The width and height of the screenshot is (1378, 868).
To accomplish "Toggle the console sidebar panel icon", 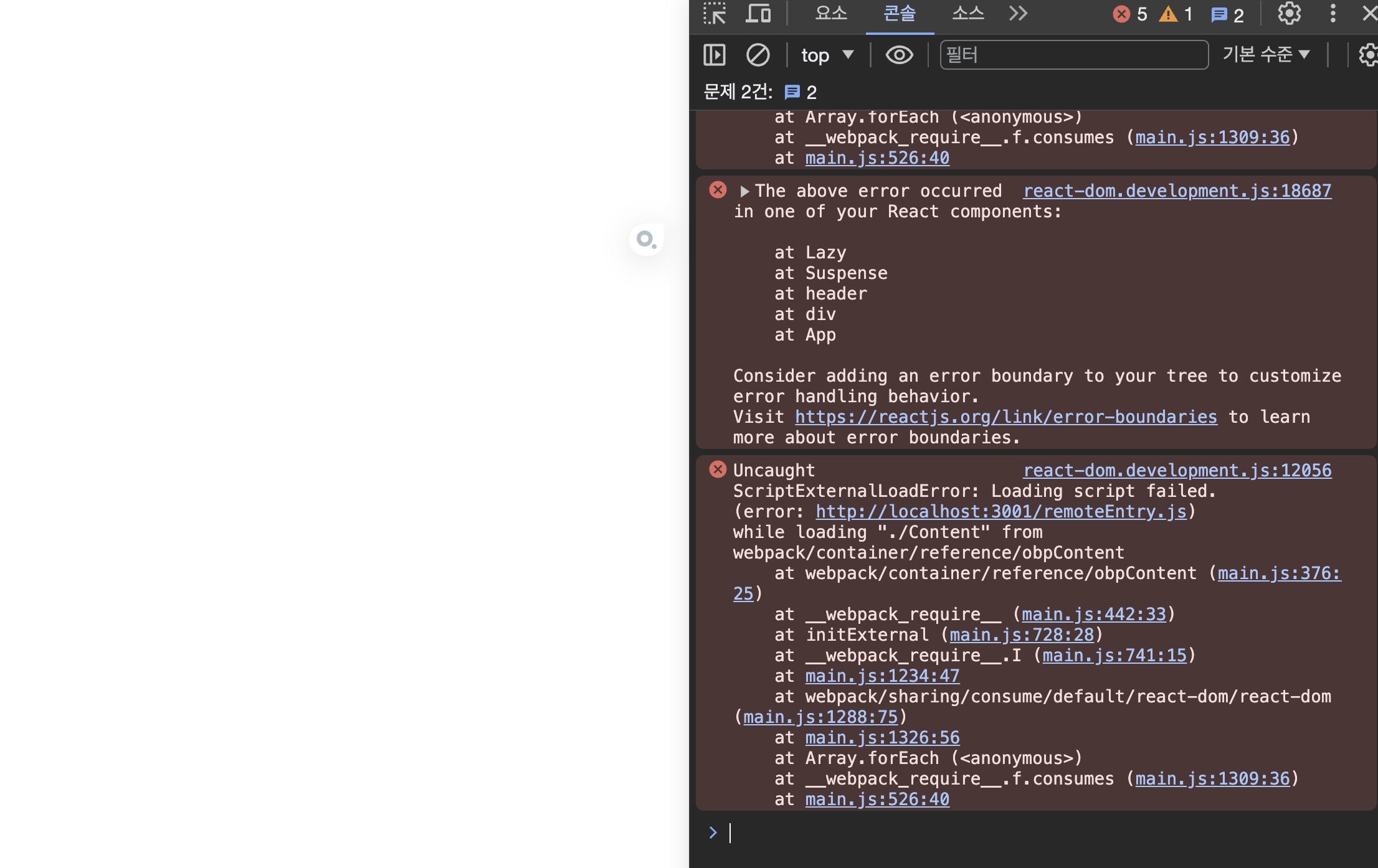I will pos(714,55).
